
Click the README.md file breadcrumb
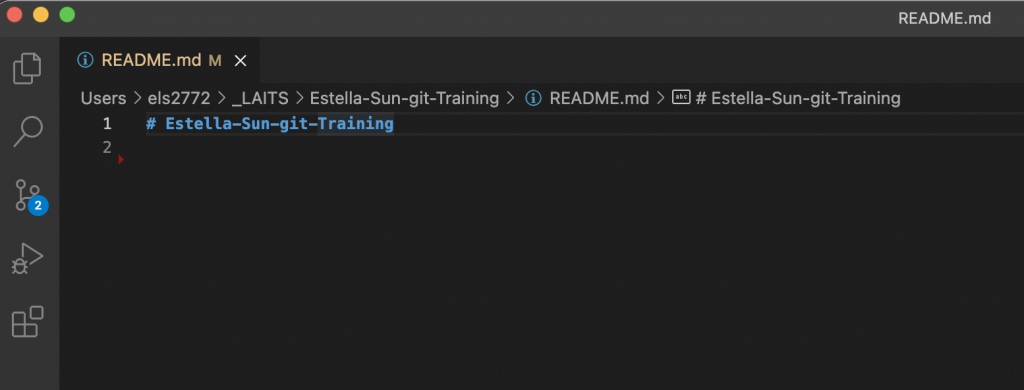599,99
